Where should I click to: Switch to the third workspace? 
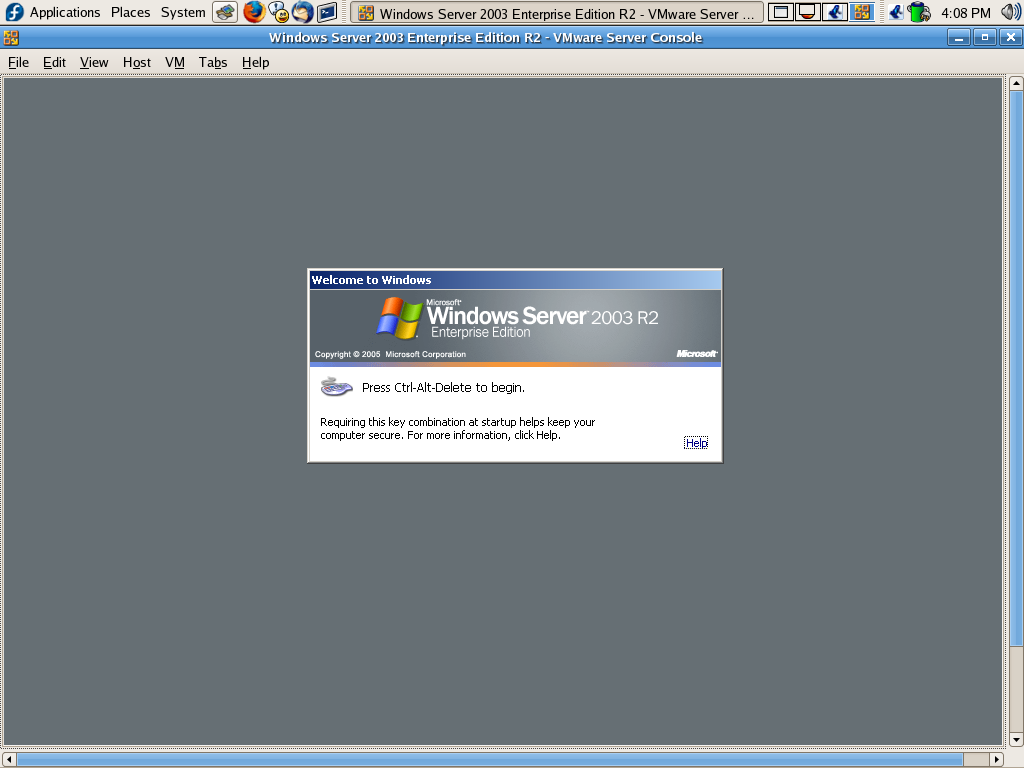tap(835, 12)
